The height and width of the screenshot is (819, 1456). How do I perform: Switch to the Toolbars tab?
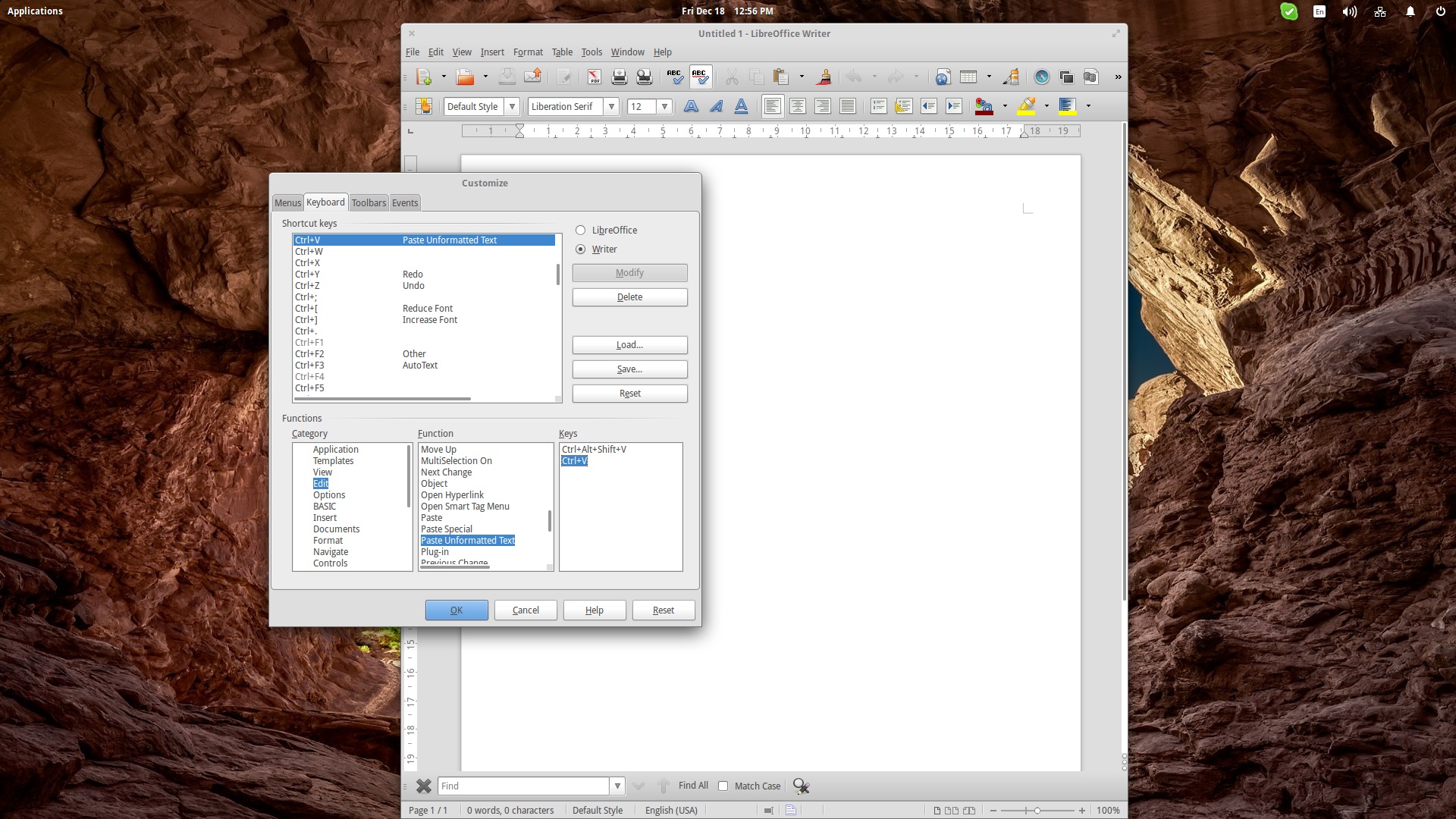[369, 203]
